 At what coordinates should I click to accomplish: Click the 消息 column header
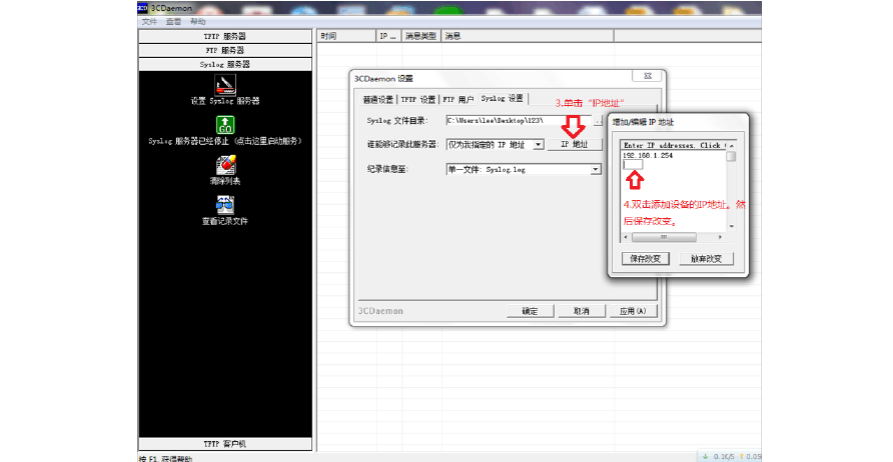527,36
